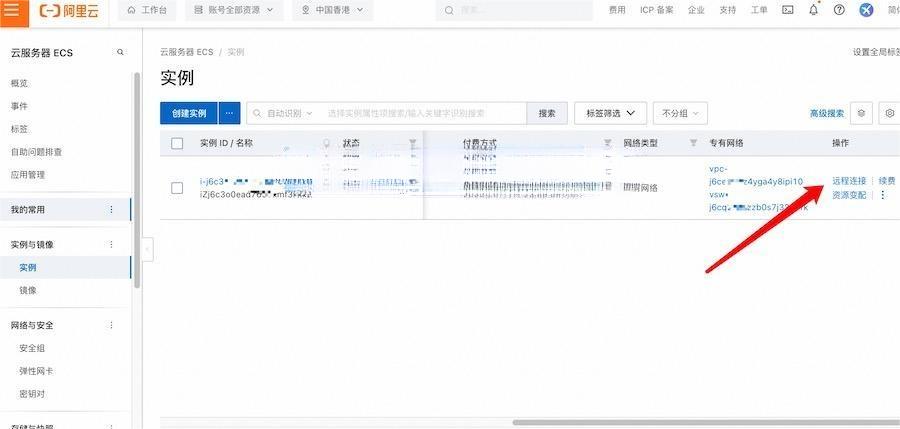Click 续费 for the instance
The image size is (900, 429).
[x=887, y=181]
